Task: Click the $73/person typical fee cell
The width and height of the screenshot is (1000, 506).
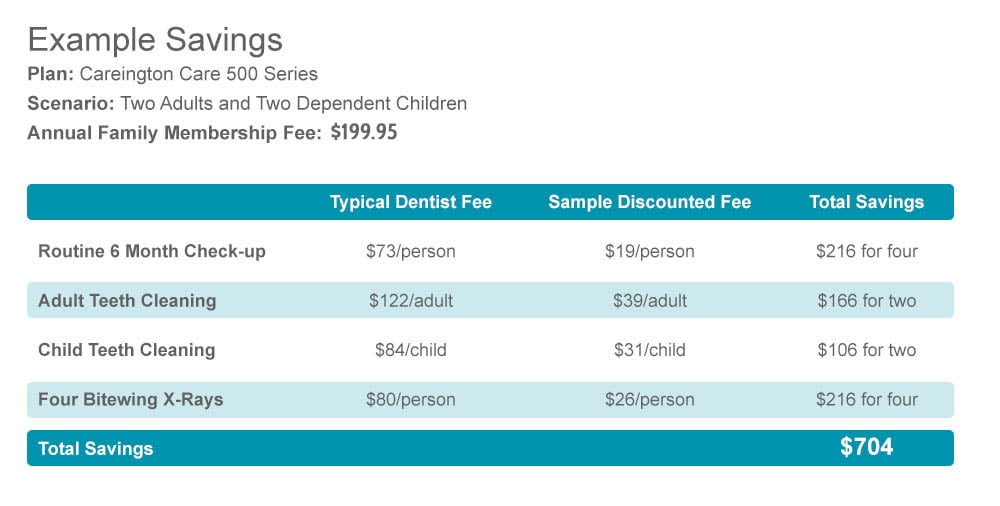Action: (x=410, y=251)
